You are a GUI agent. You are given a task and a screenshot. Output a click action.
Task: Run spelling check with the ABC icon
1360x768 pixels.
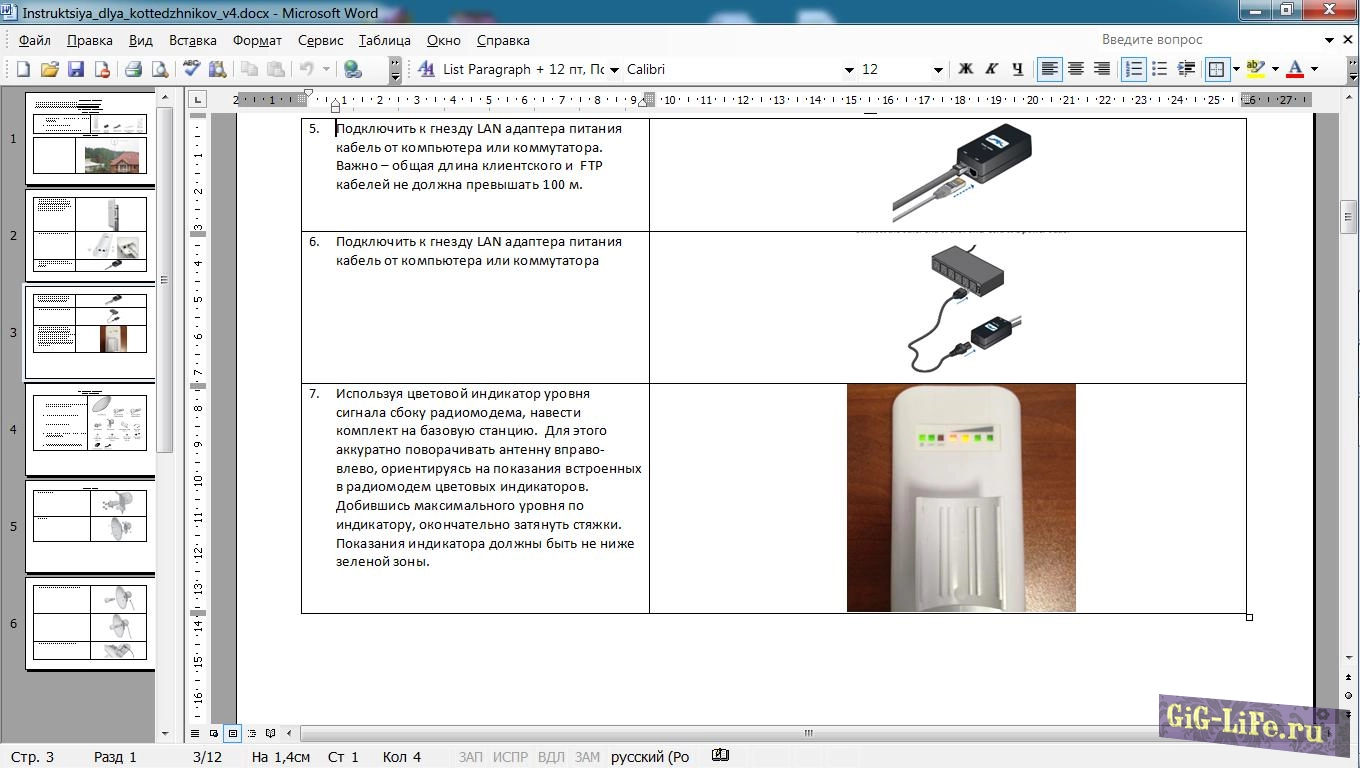191,69
